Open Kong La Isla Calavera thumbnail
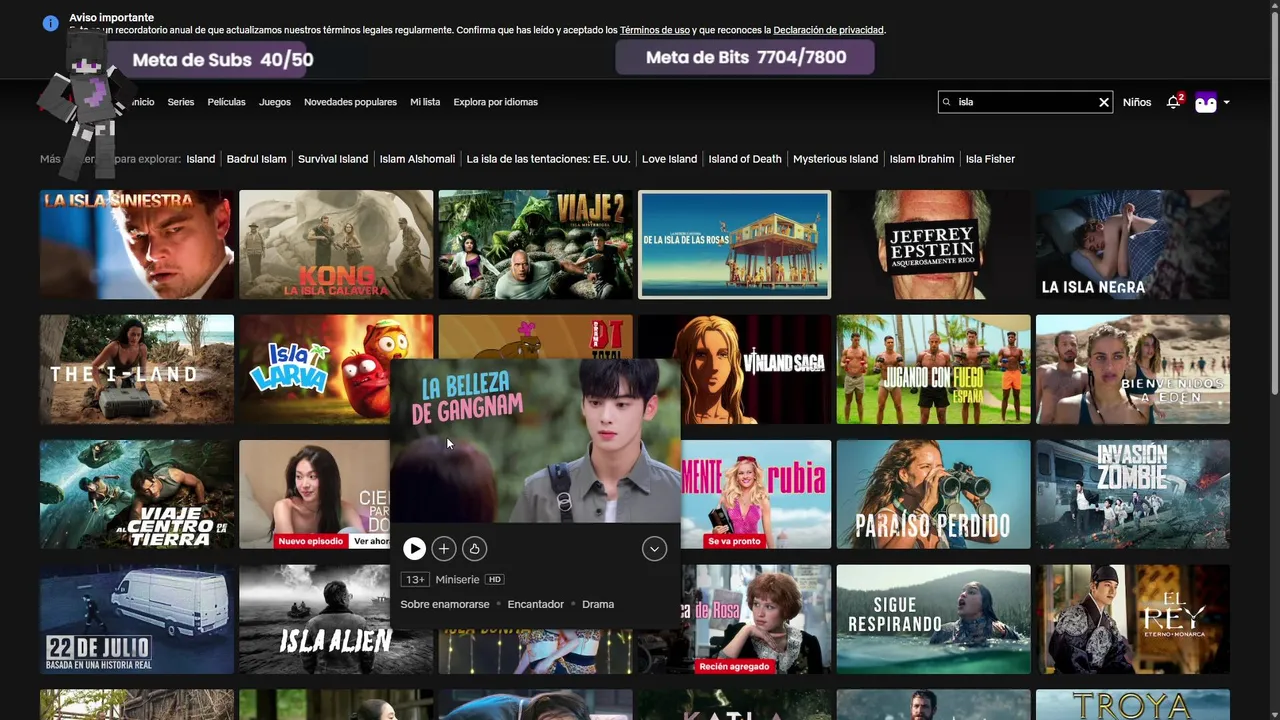 click(x=336, y=245)
